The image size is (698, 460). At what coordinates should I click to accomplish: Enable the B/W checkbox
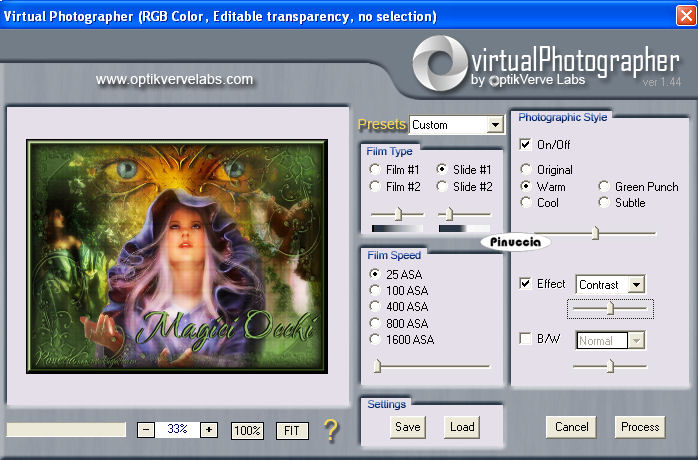pos(525,339)
